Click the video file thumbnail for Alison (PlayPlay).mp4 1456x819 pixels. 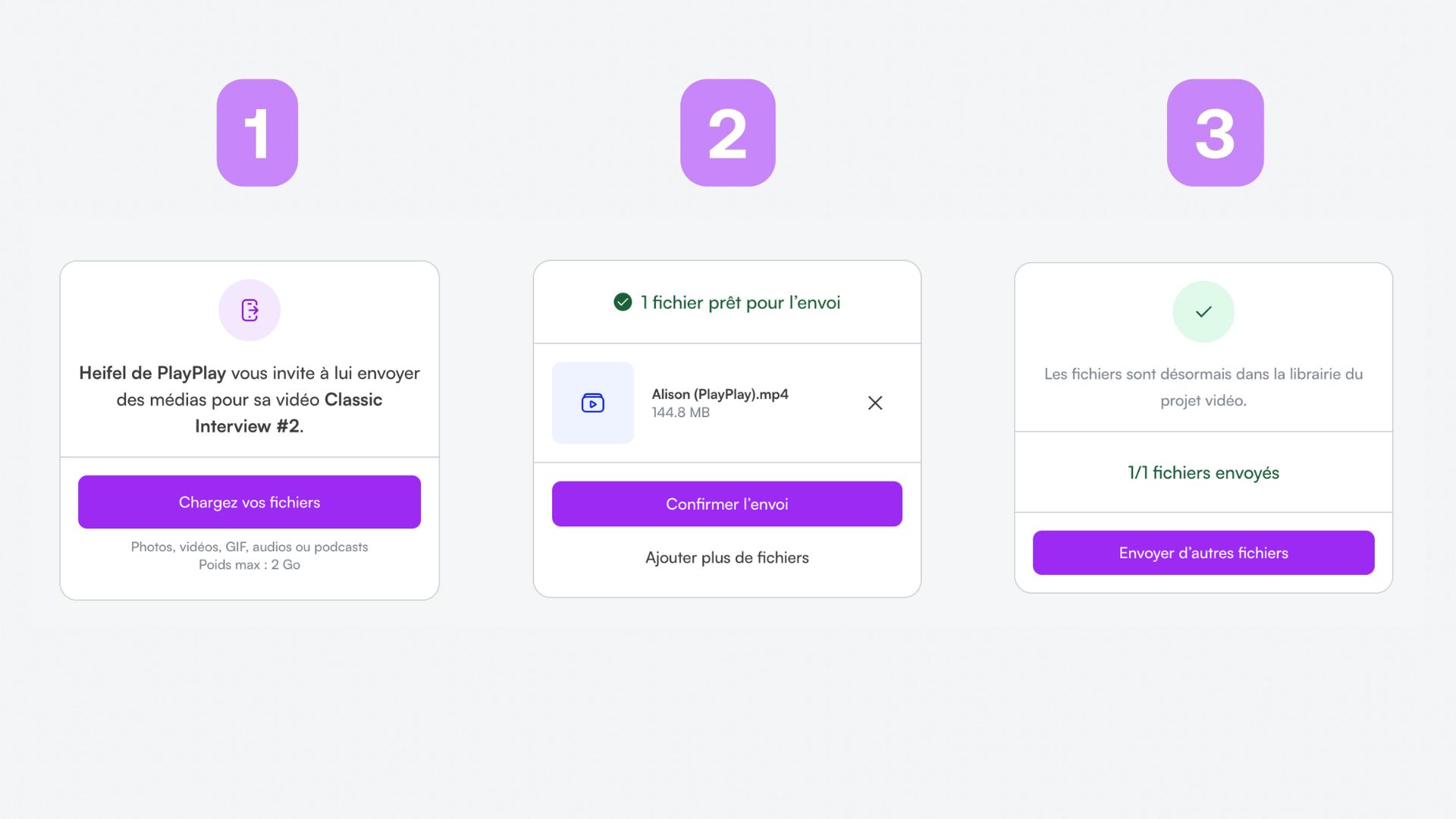coord(592,403)
